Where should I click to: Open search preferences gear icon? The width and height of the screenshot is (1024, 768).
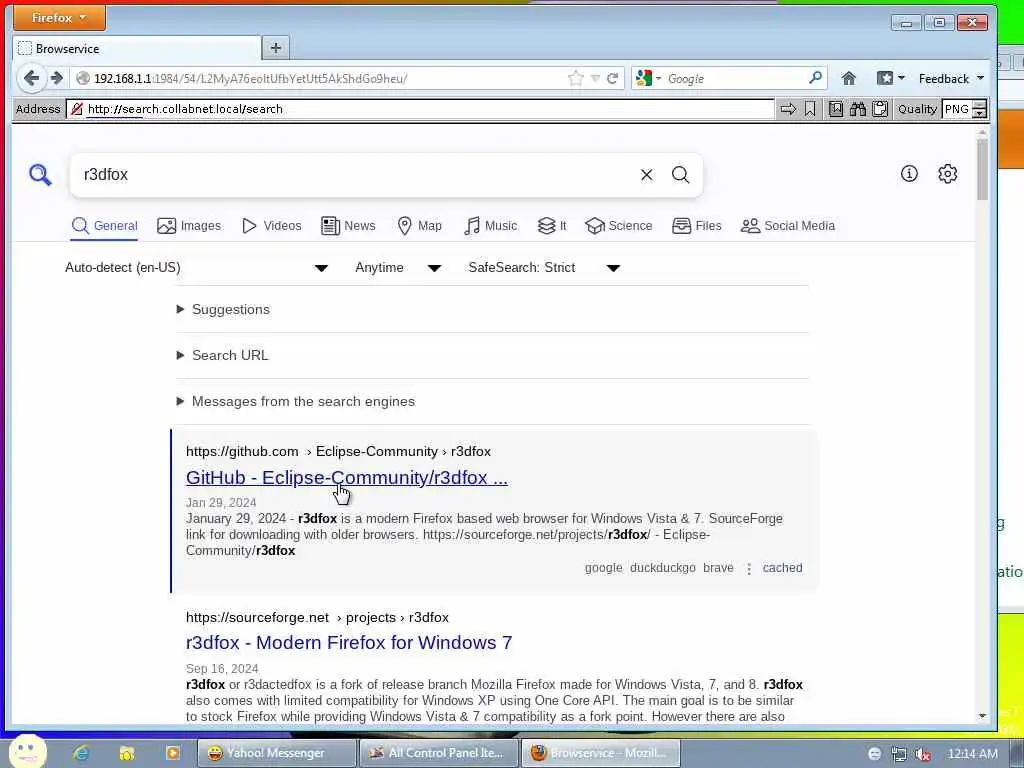tap(948, 173)
